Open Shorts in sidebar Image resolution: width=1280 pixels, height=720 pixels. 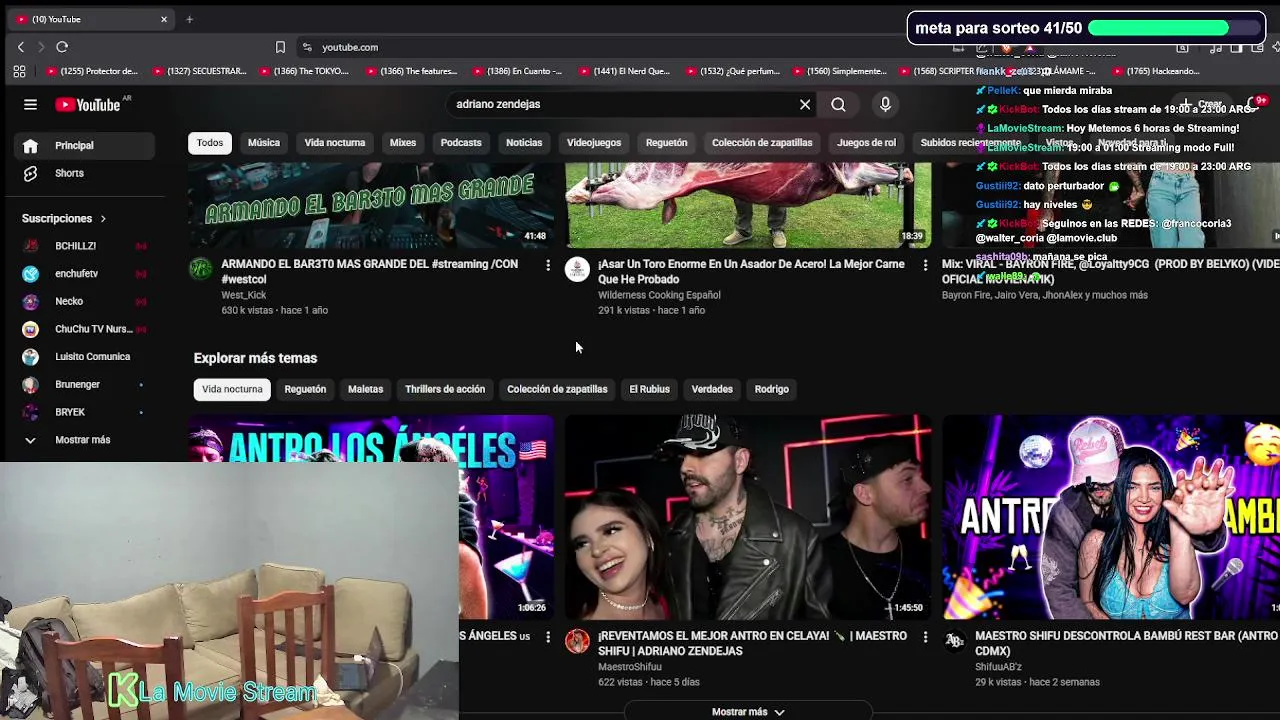coord(85,173)
